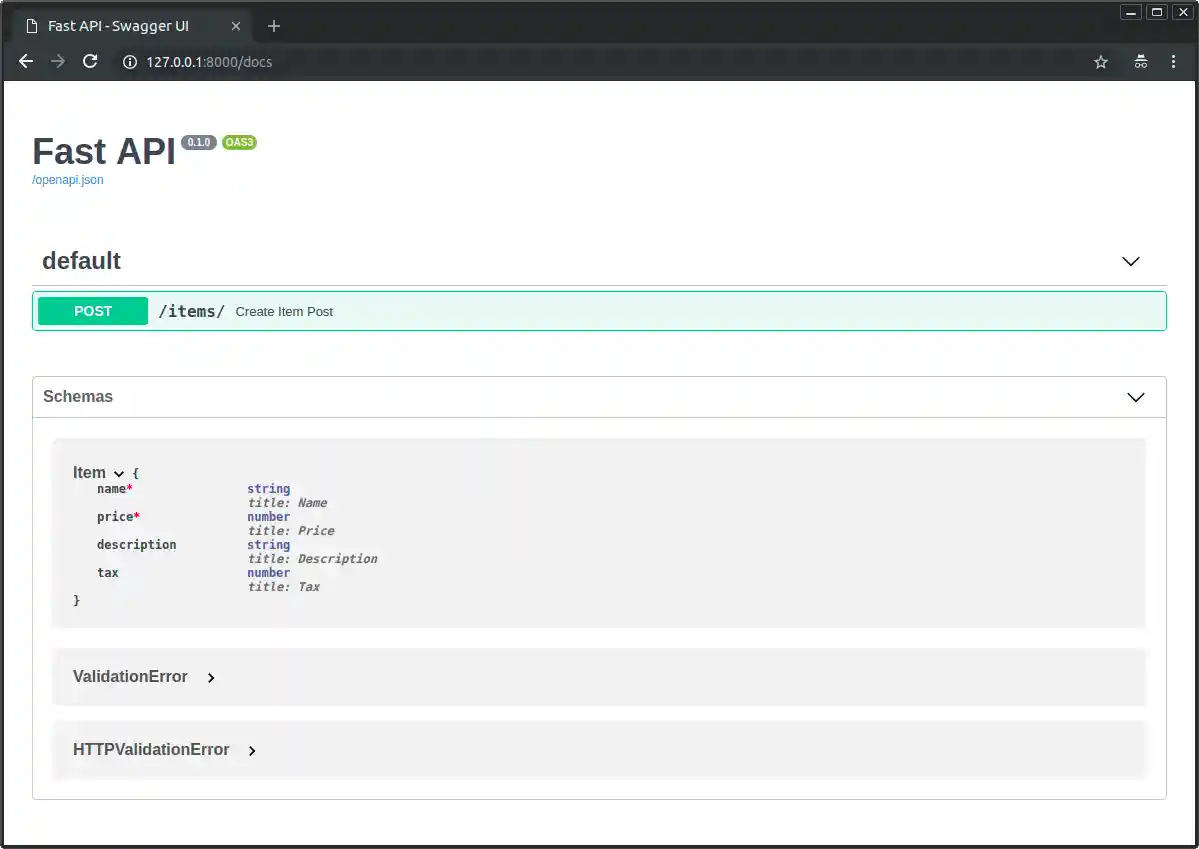Open a new browser tab
The image size is (1199, 849).
click(x=273, y=26)
